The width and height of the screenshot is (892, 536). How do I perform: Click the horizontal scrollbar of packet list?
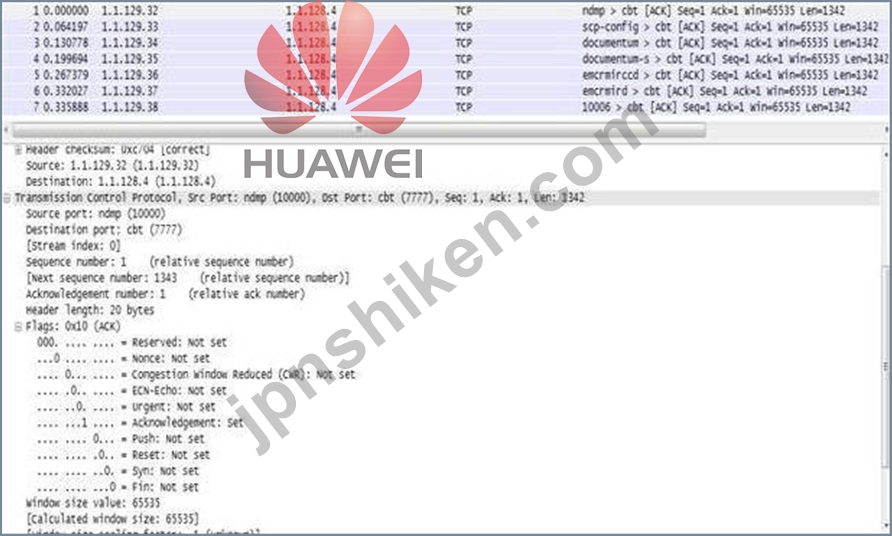coord(358,130)
